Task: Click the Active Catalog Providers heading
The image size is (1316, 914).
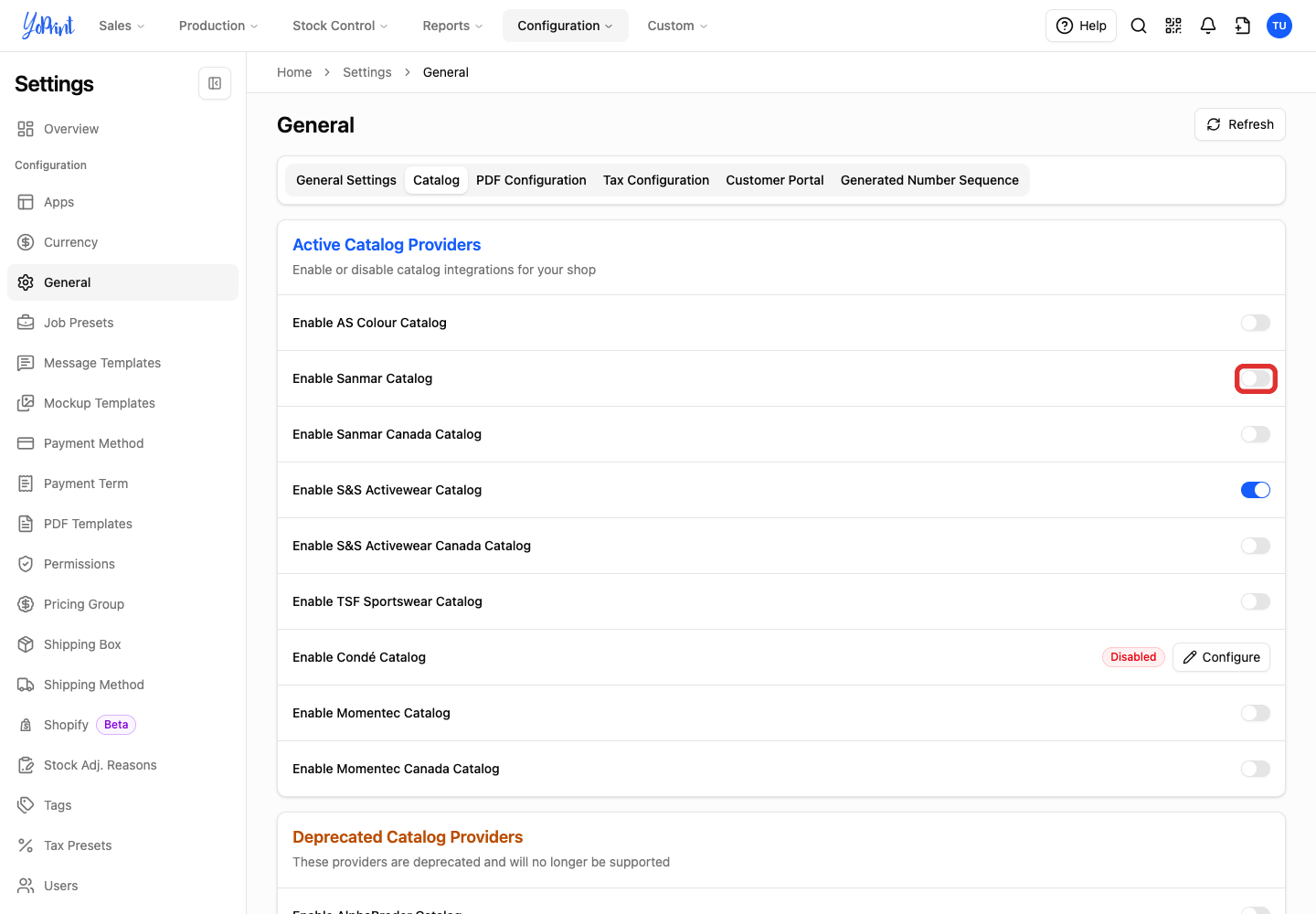Action: coord(387,245)
